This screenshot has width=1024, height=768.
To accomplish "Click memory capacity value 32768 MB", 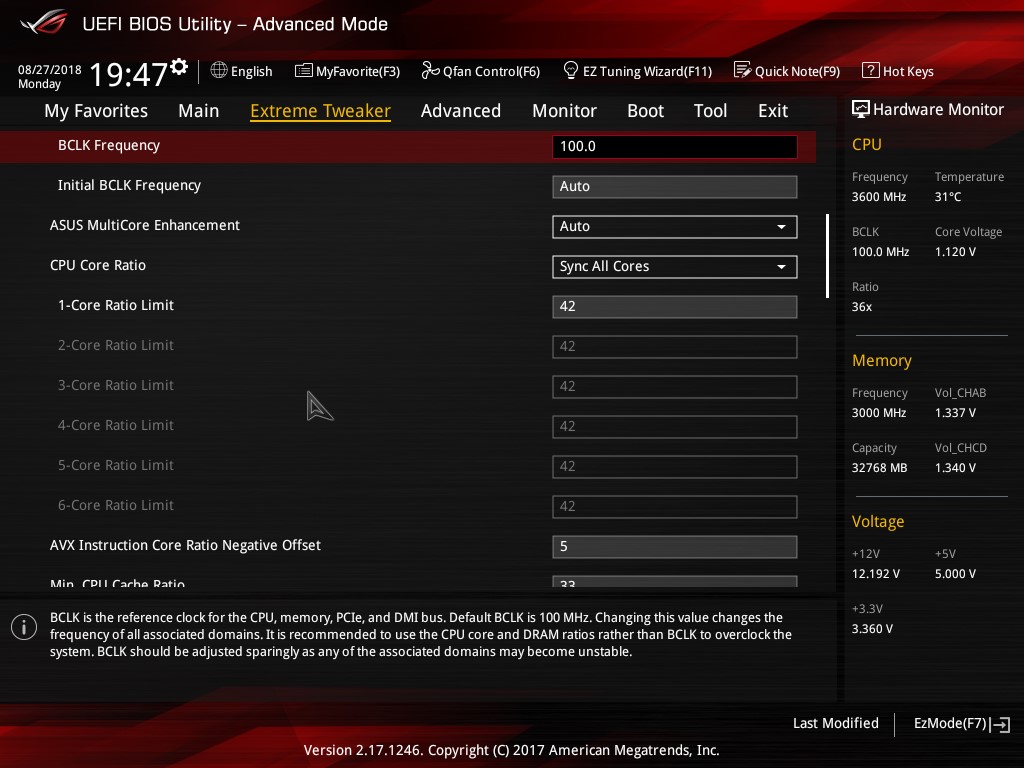I will click(x=880, y=468).
